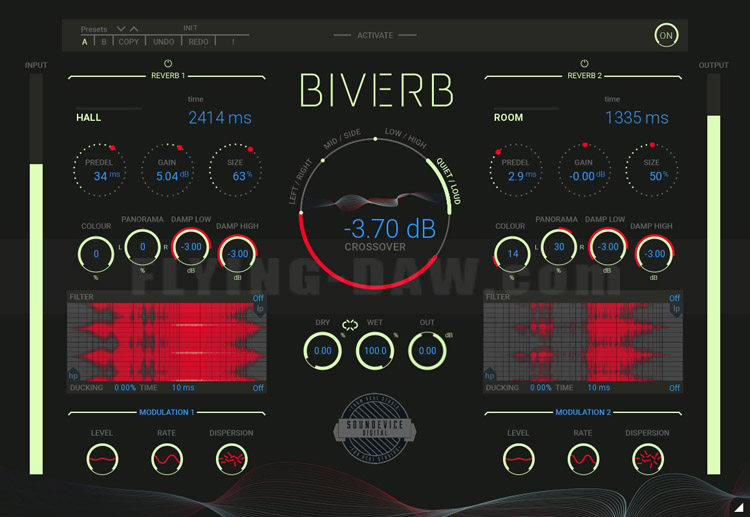Click the REDO button

coord(198,42)
